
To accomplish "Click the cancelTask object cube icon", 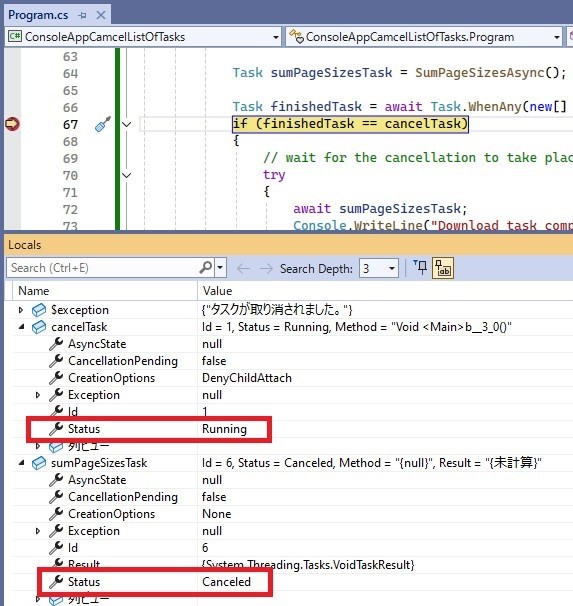I will click(39, 327).
